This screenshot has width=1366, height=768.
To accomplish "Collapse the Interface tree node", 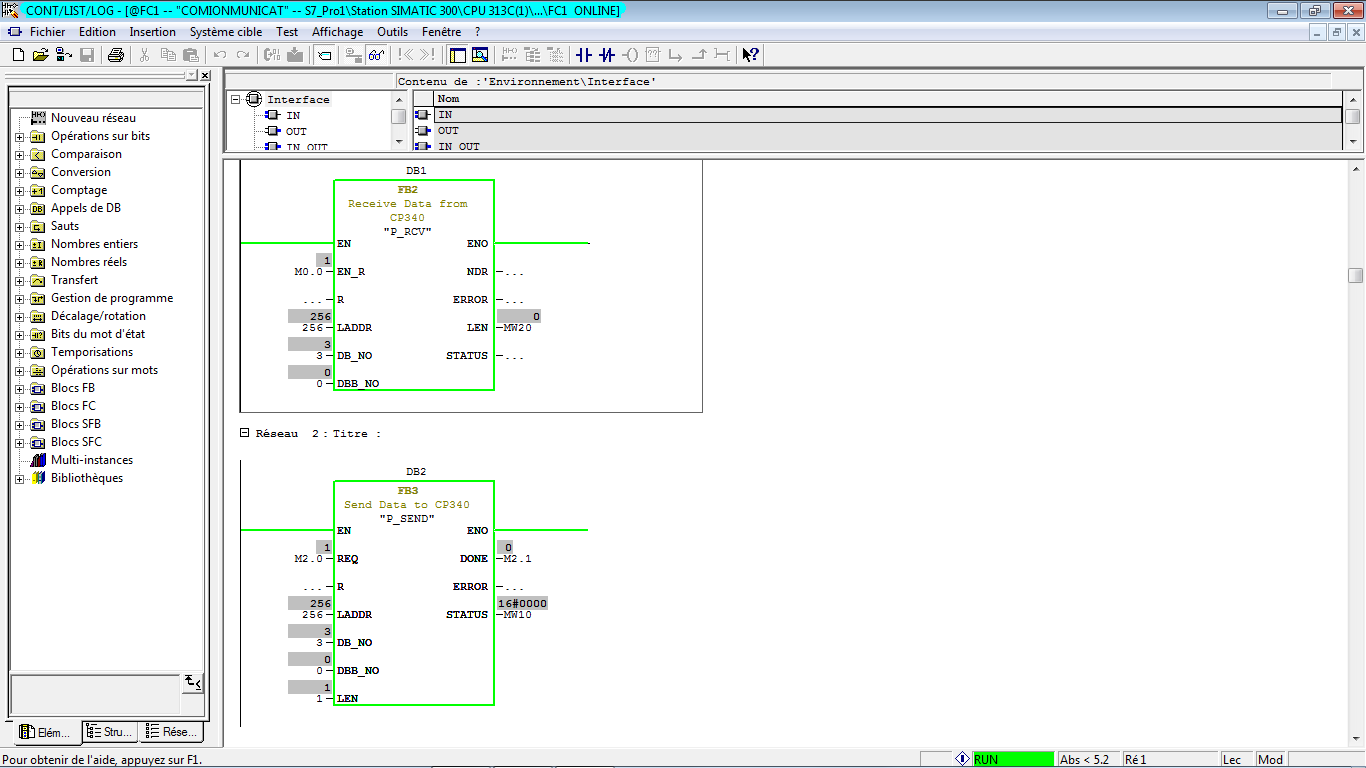I will coord(236,99).
